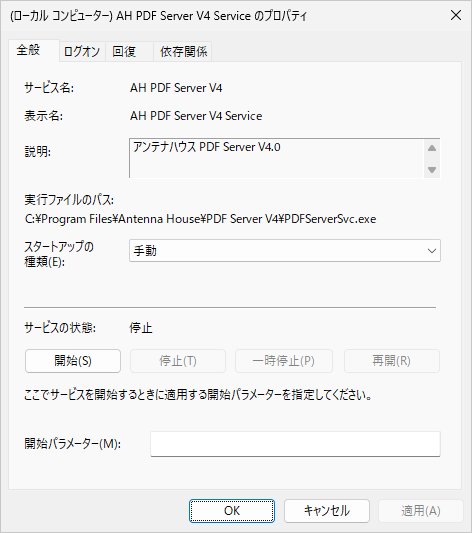Open the 回復 tab
The width and height of the screenshot is (472, 533).
pyautogui.click(x=129, y=52)
